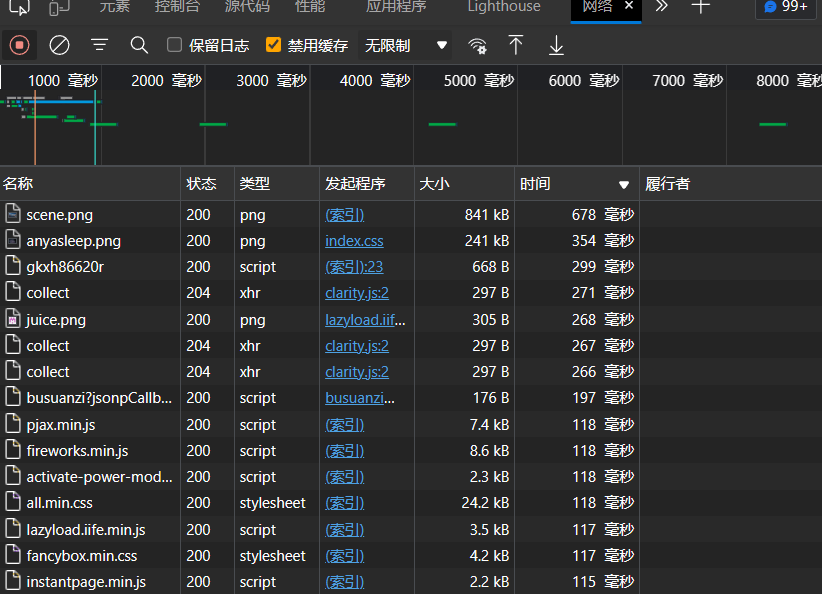The image size is (822, 594).
Task: Click the 99+ issues counter badge
Action: click(785, 7)
